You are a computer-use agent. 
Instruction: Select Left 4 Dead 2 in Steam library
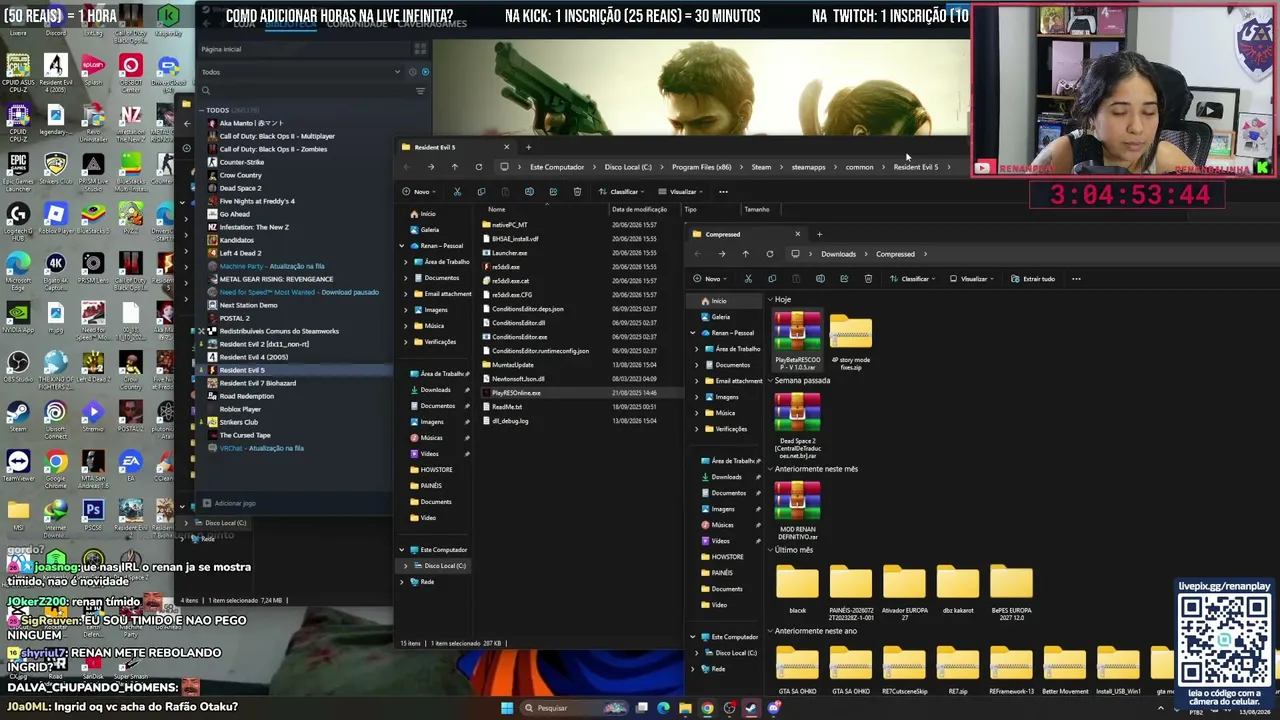(x=240, y=253)
